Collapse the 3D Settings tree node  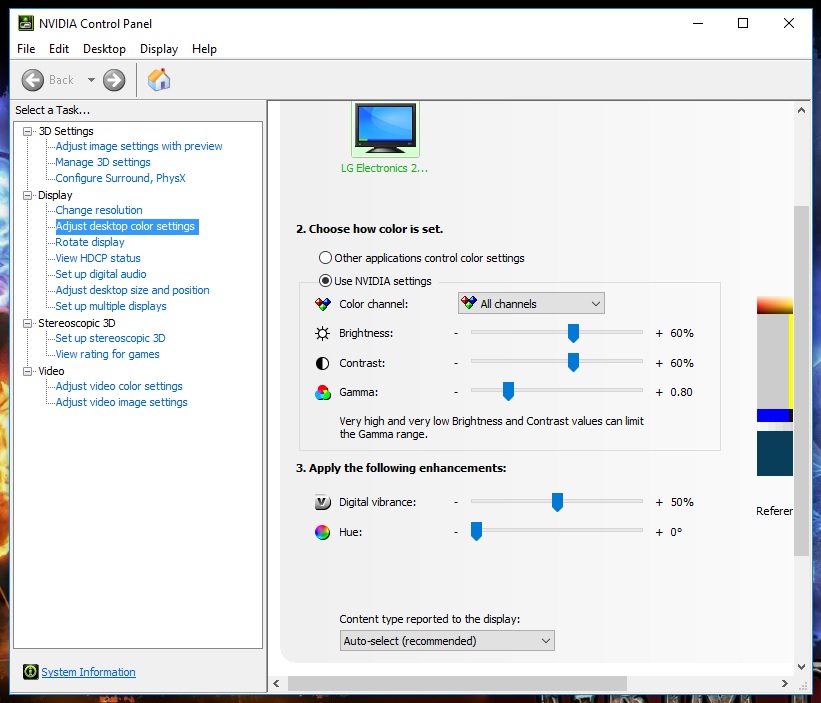click(28, 131)
